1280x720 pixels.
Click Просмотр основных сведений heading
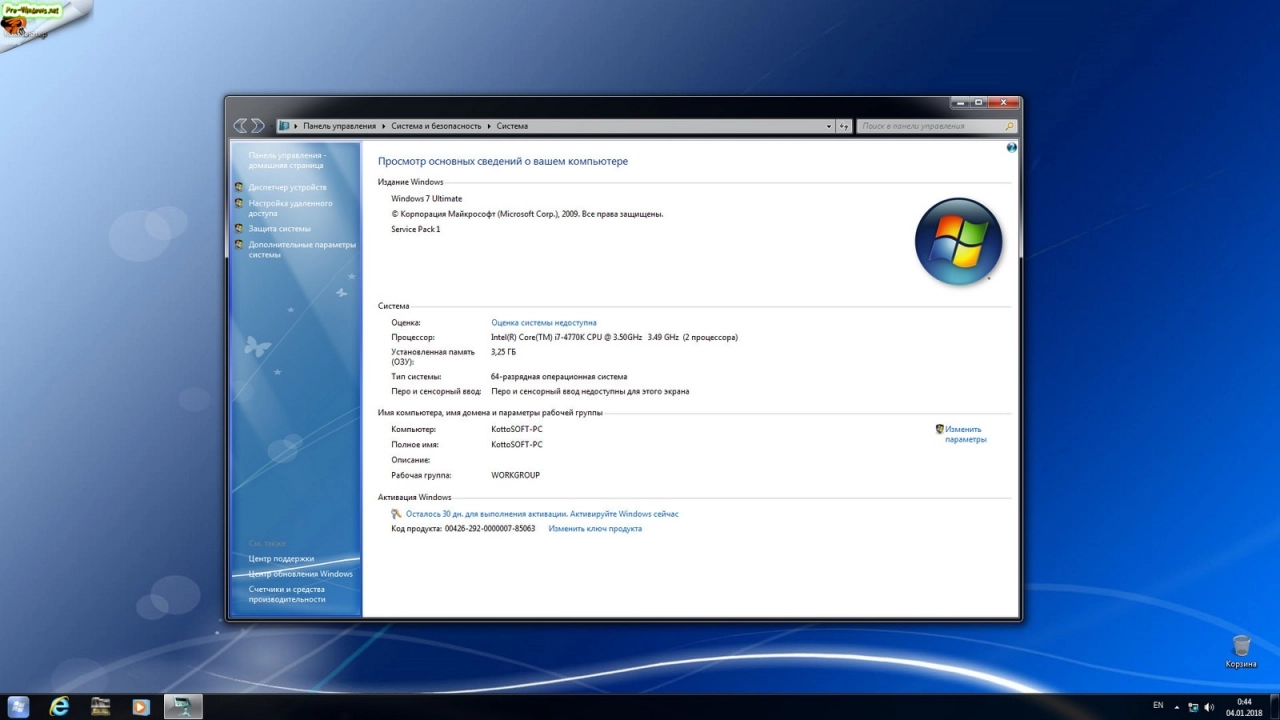click(503, 161)
